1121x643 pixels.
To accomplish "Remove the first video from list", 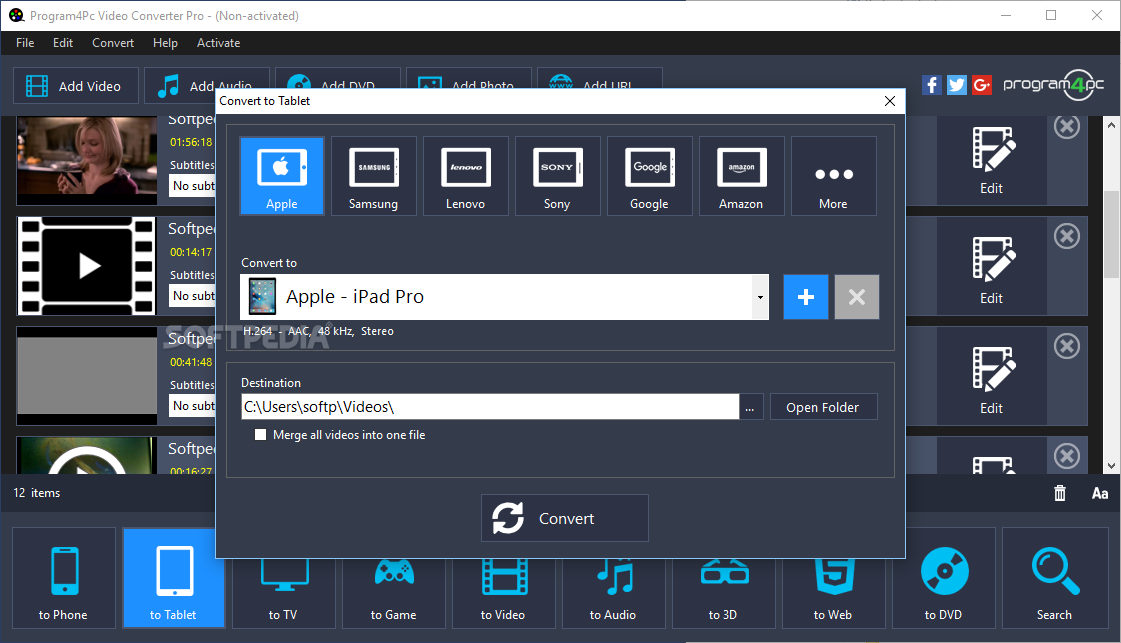I will [1067, 127].
